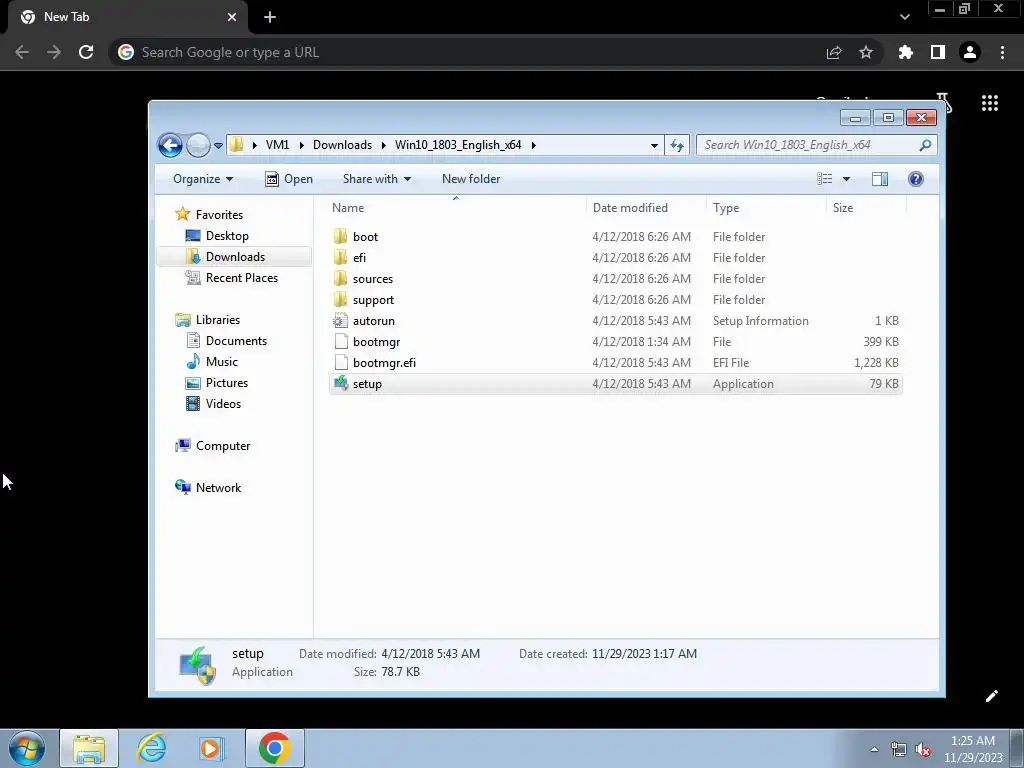Select the setup application file
Viewport: 1024px width, 768px height.
[x=615, y=384]
